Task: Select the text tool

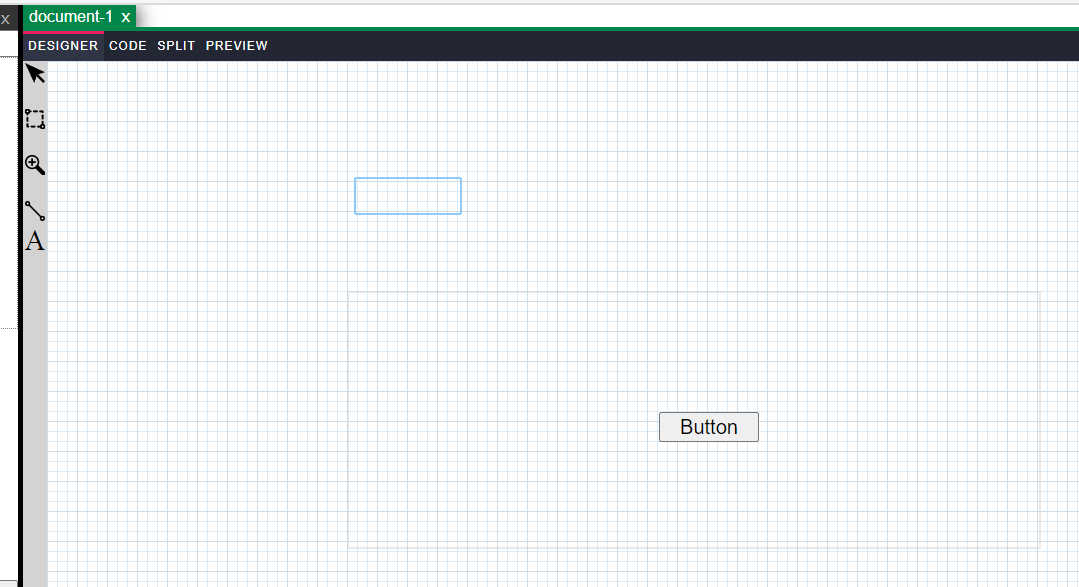Action: click(35, 241)
